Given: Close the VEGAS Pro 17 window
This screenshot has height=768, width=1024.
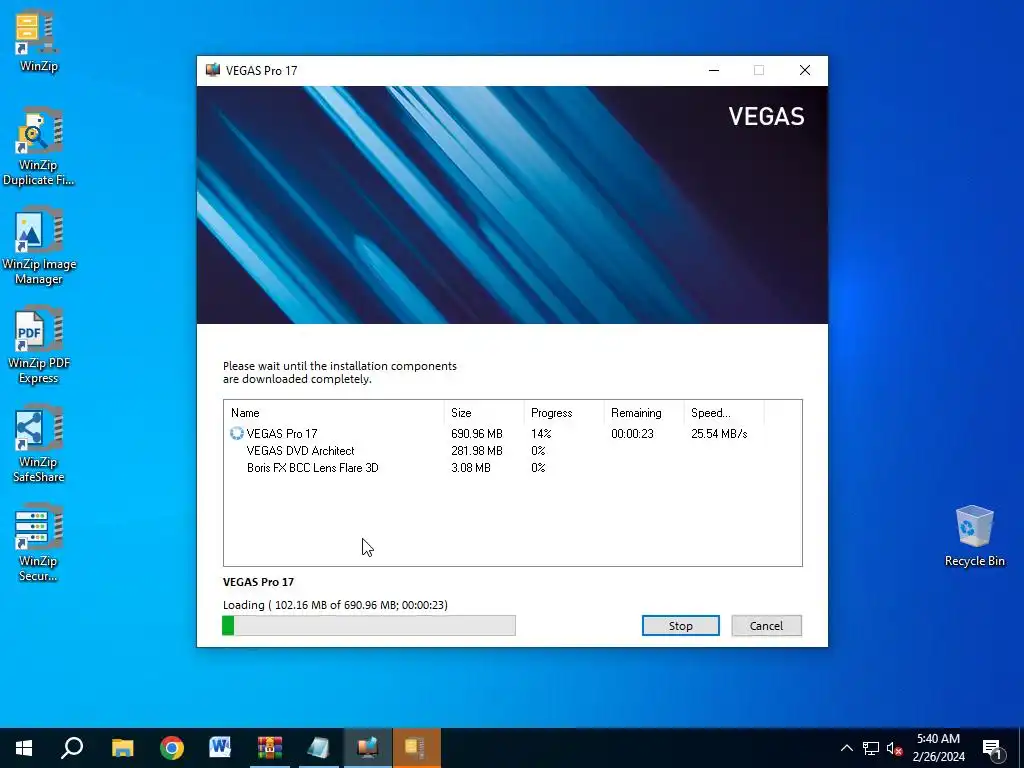Looking at the screenshot, I should 805,70.
